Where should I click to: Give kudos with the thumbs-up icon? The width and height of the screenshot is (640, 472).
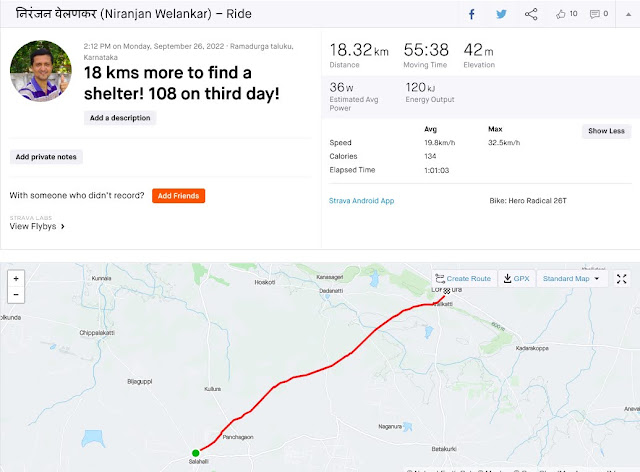pyautogui.click(x=560, y=14)
